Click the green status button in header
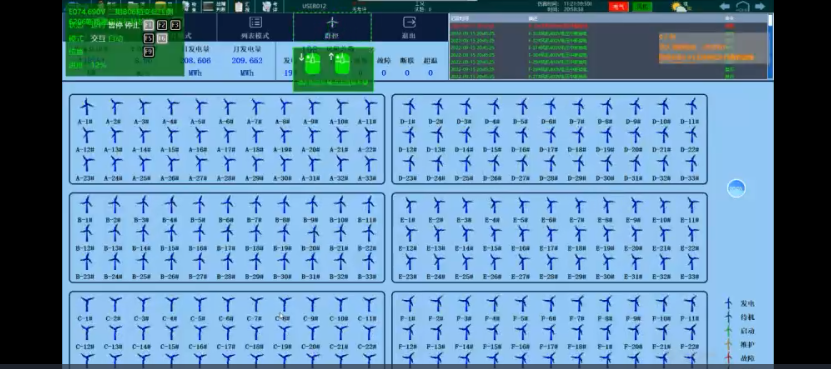The height and width of the screenshot is (369, 831). coord(642,6)
